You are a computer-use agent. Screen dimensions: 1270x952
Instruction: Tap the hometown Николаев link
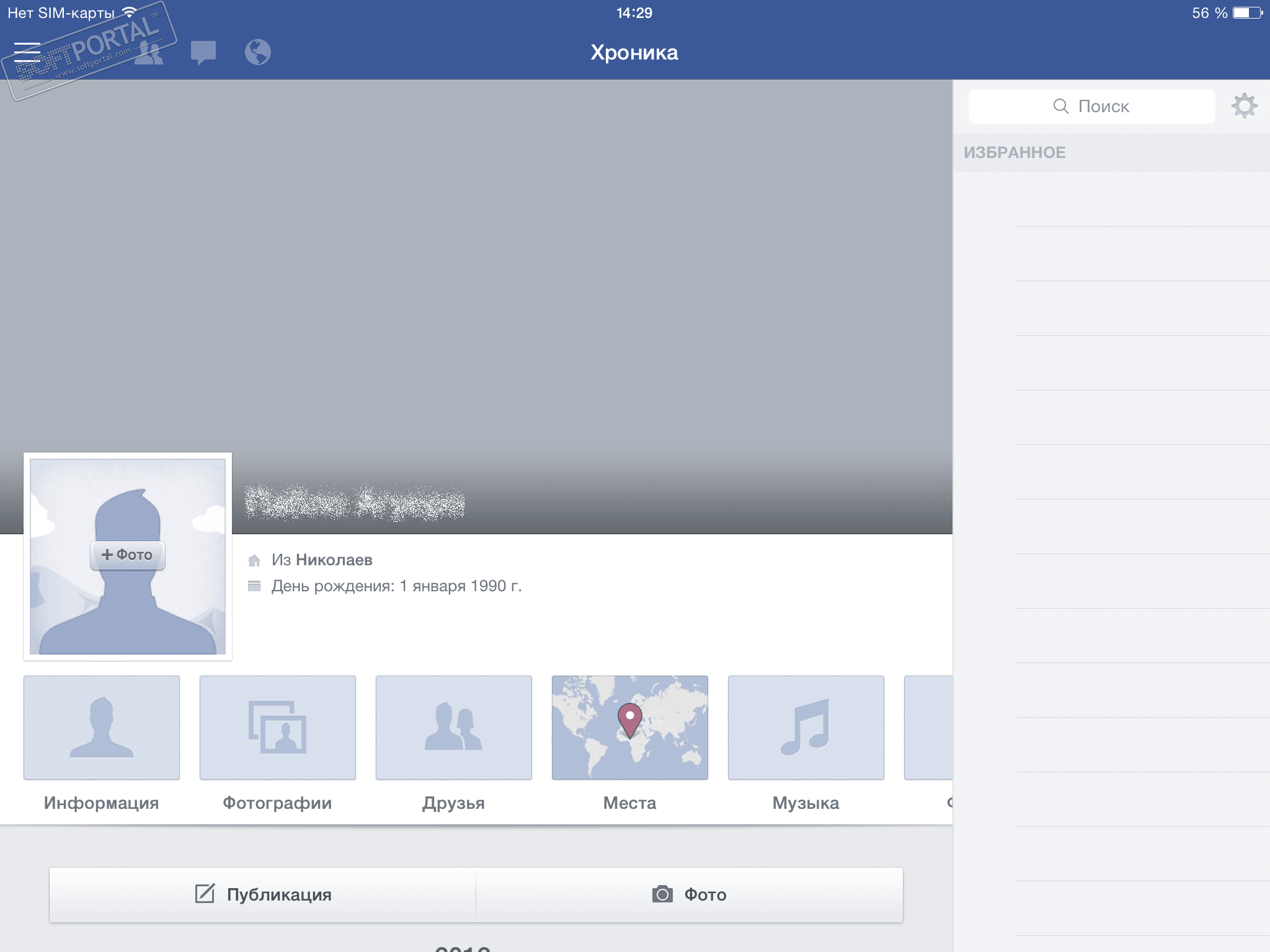pyautogui.click(x=334, y=560)
